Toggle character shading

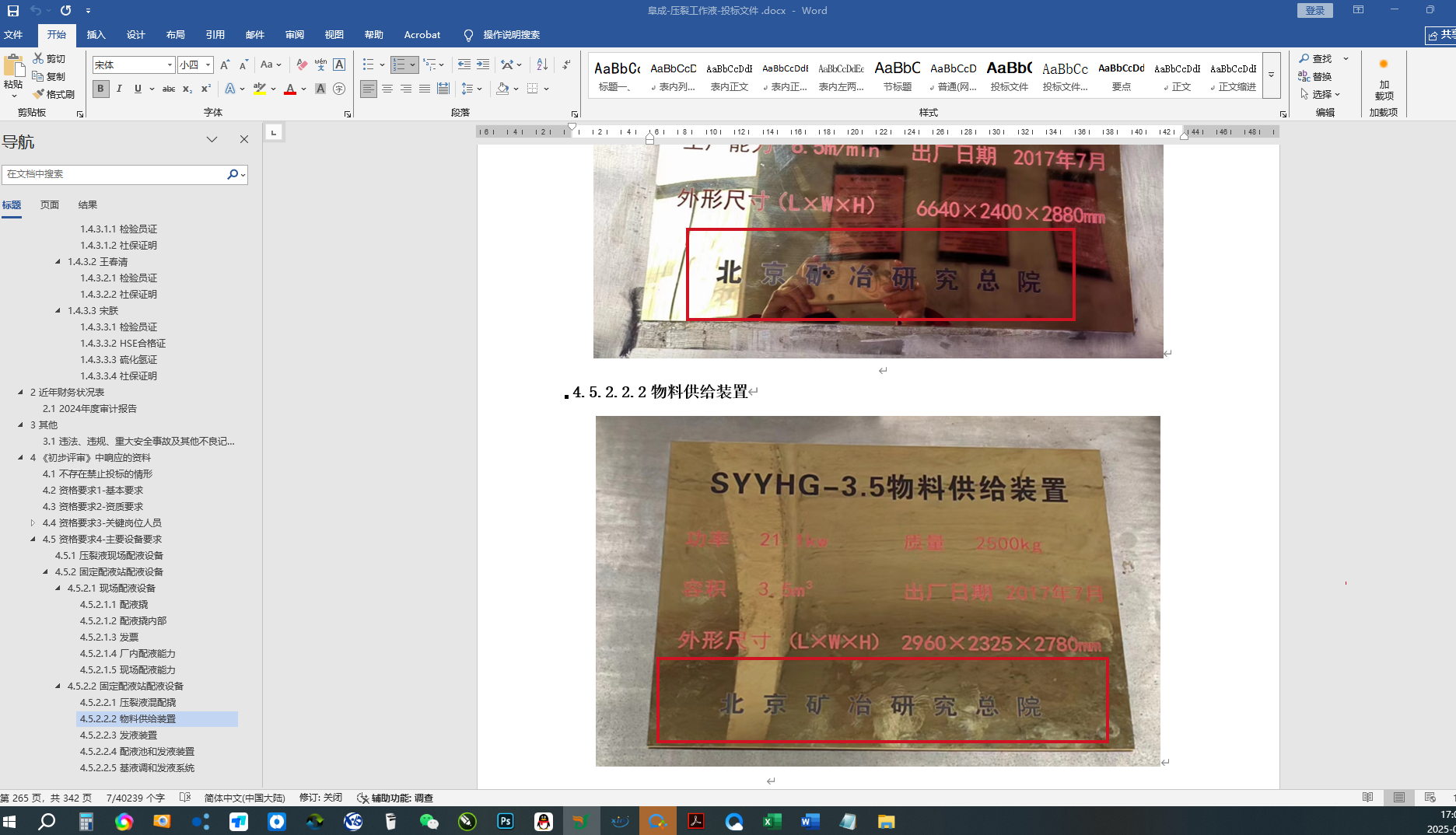tap(320, 89)
